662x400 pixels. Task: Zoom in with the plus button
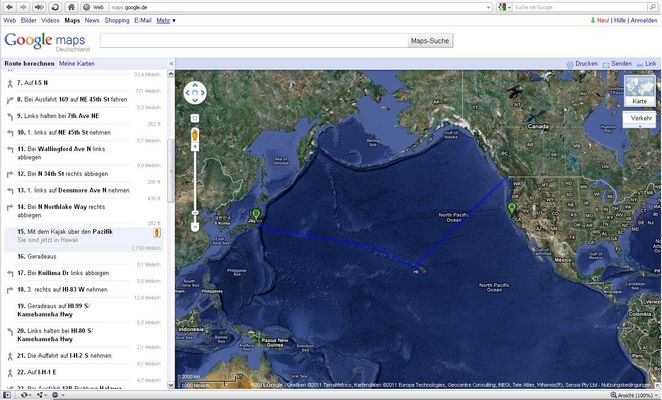pyautogui.click(x=195, y=134)
